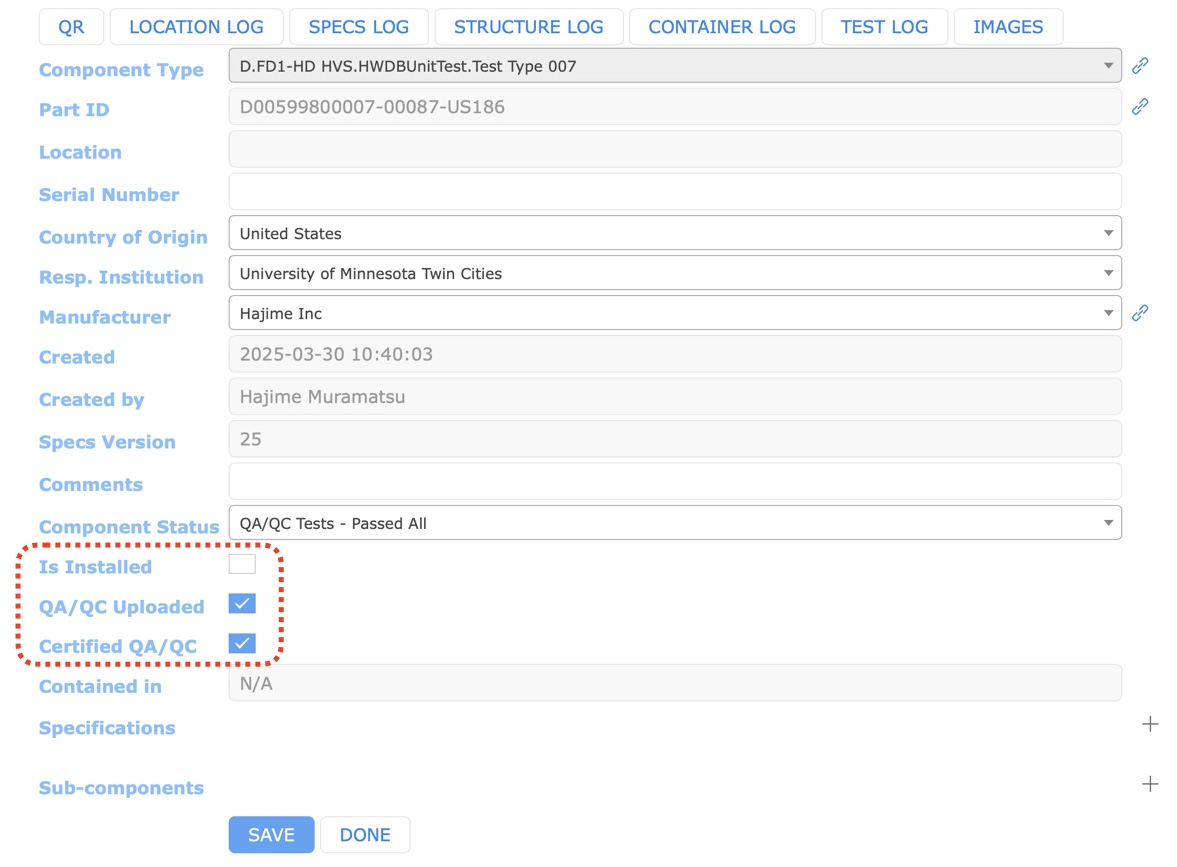The width and height of the screenshot is (1177, 867).
Task: Open the Resp. Institution dropdown
Action: [674, 273]
